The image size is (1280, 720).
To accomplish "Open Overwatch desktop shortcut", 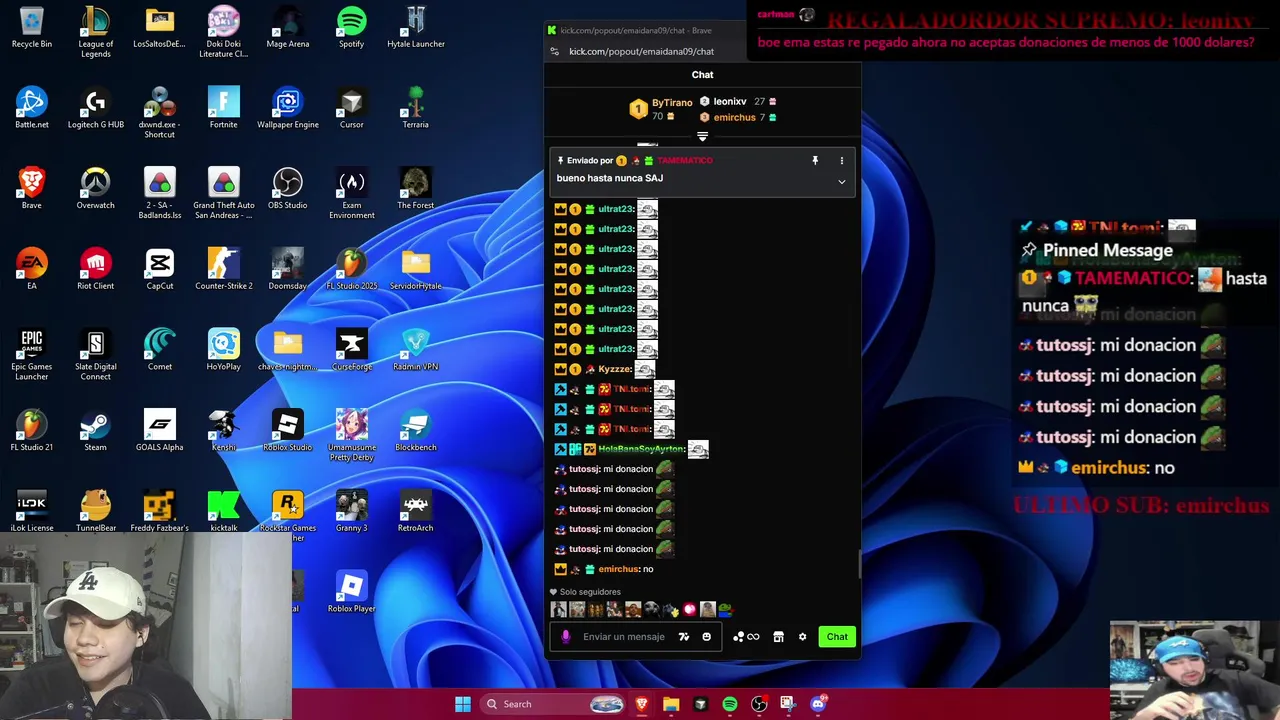I will point(96,189).
